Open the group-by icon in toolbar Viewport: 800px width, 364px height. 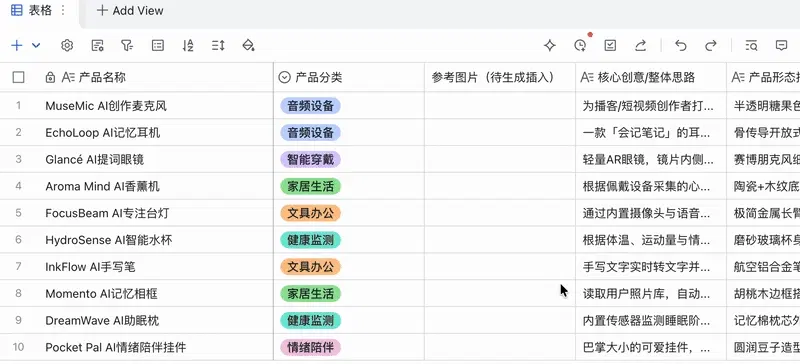[x=158, y=45]
